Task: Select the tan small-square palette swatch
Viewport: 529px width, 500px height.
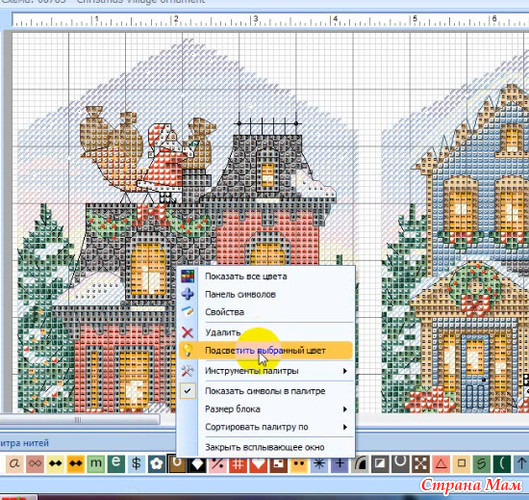Action: 461,464
